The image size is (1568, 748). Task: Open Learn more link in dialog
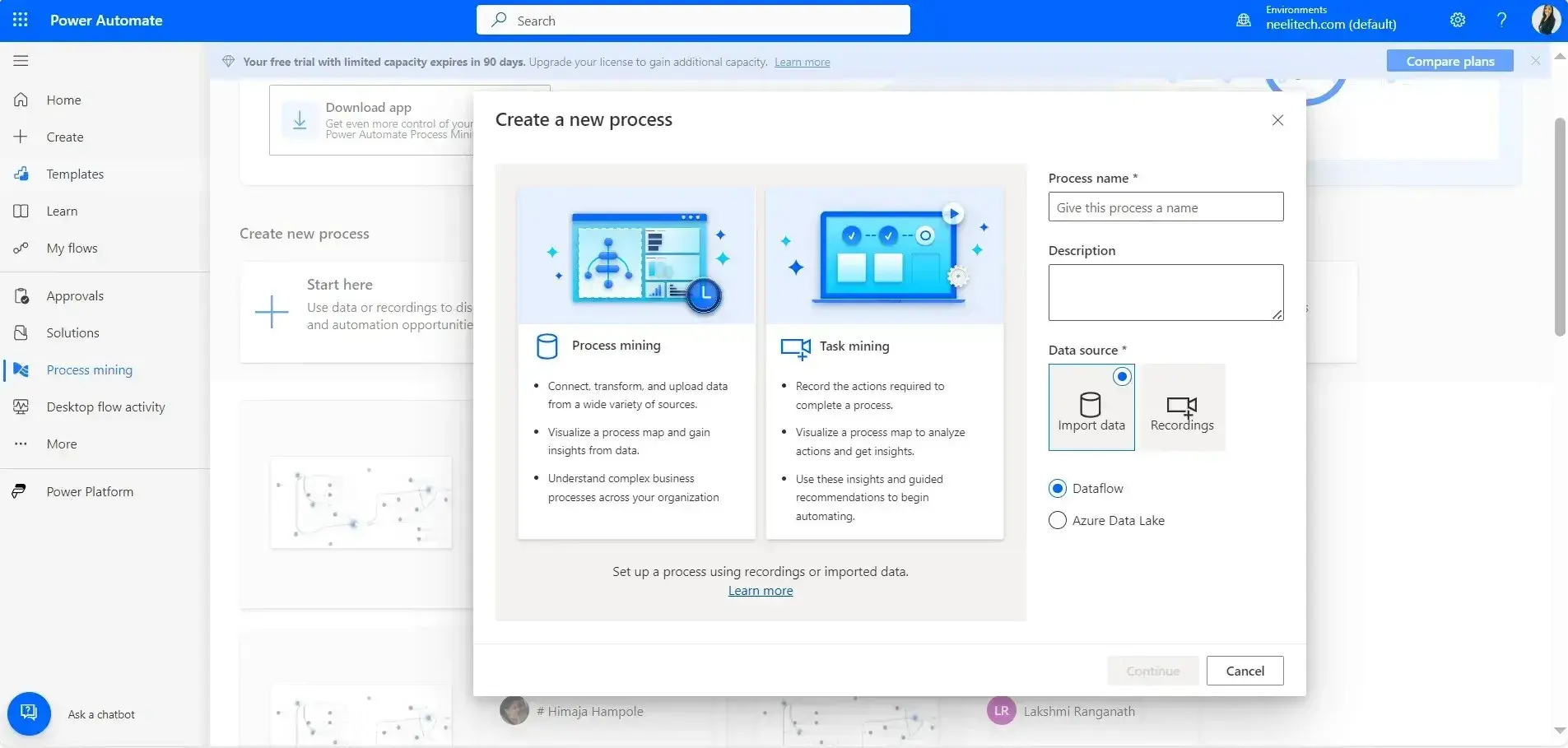point(761,591)
